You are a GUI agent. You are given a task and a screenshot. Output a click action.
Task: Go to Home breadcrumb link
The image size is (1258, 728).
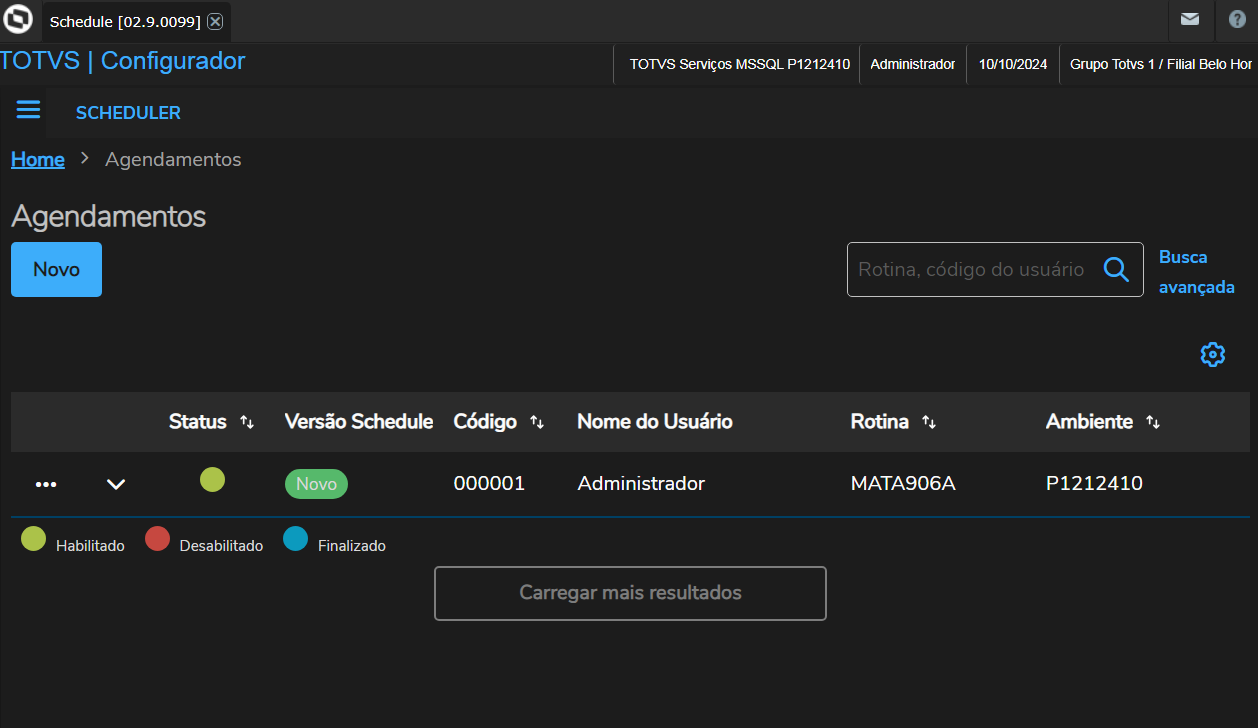click(x=38, y=160)
